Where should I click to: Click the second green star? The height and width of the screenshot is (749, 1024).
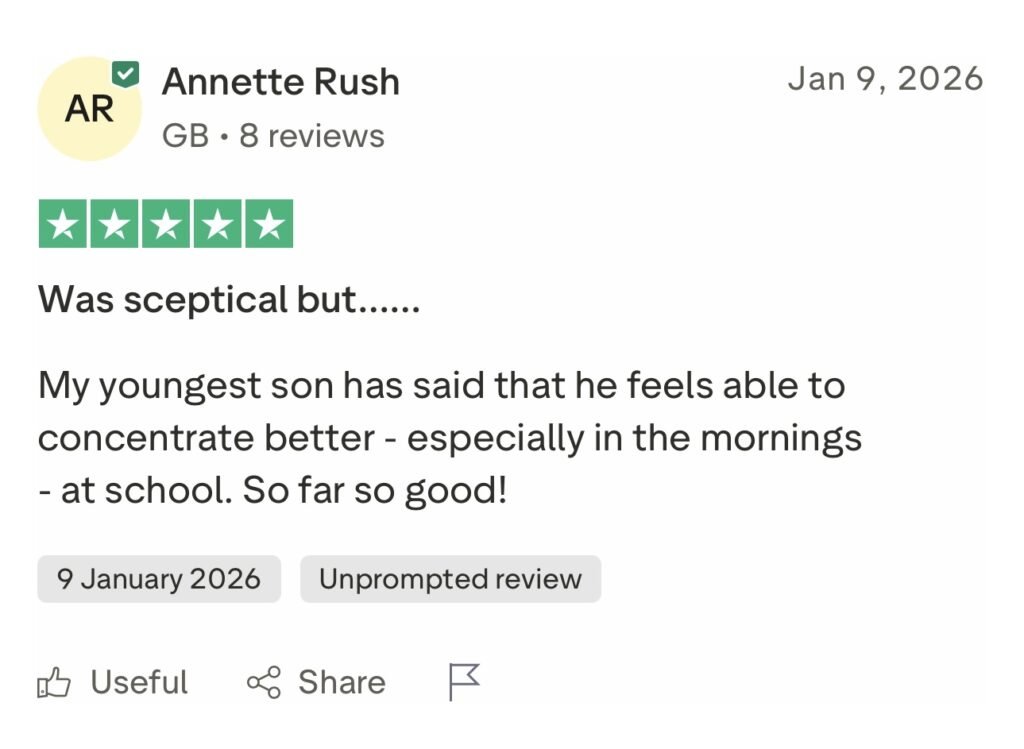pos(114,224)
